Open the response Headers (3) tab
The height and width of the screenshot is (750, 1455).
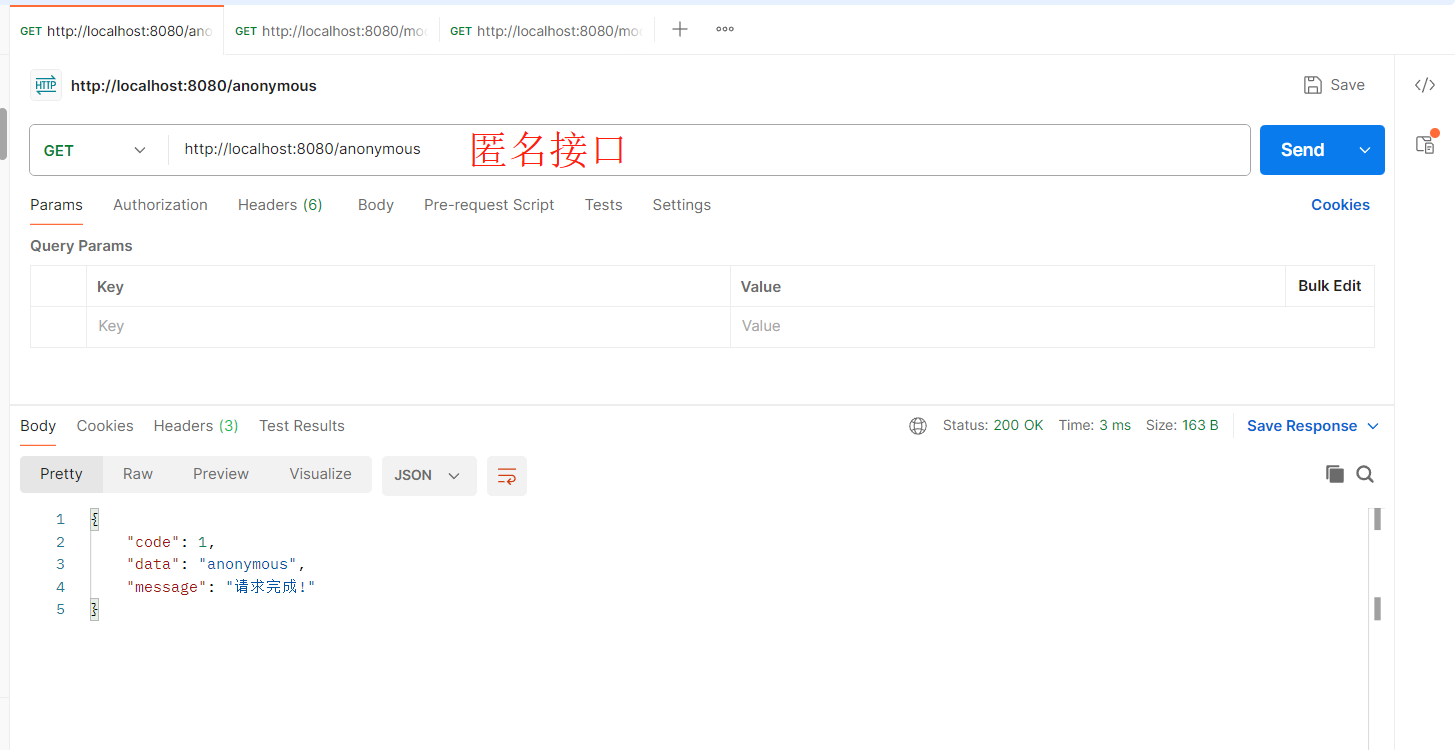(196, 426)
